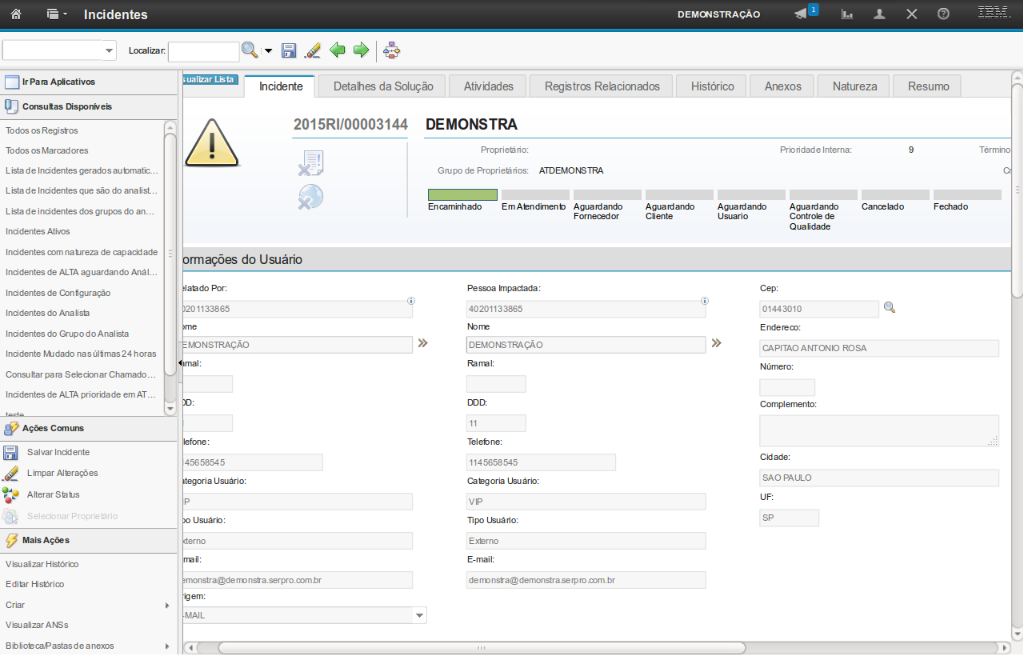Click the Localizar search input field

click(203, 50)
